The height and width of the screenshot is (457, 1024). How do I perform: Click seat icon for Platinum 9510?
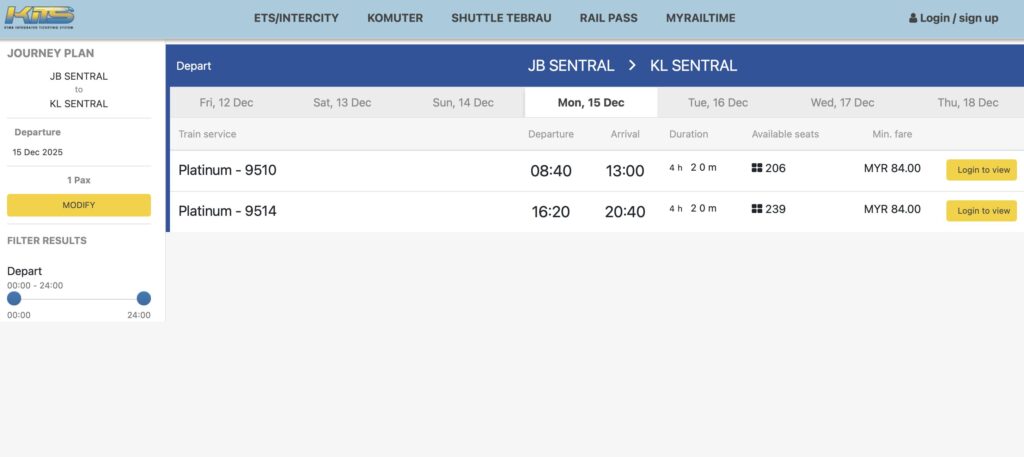(757, 169)
